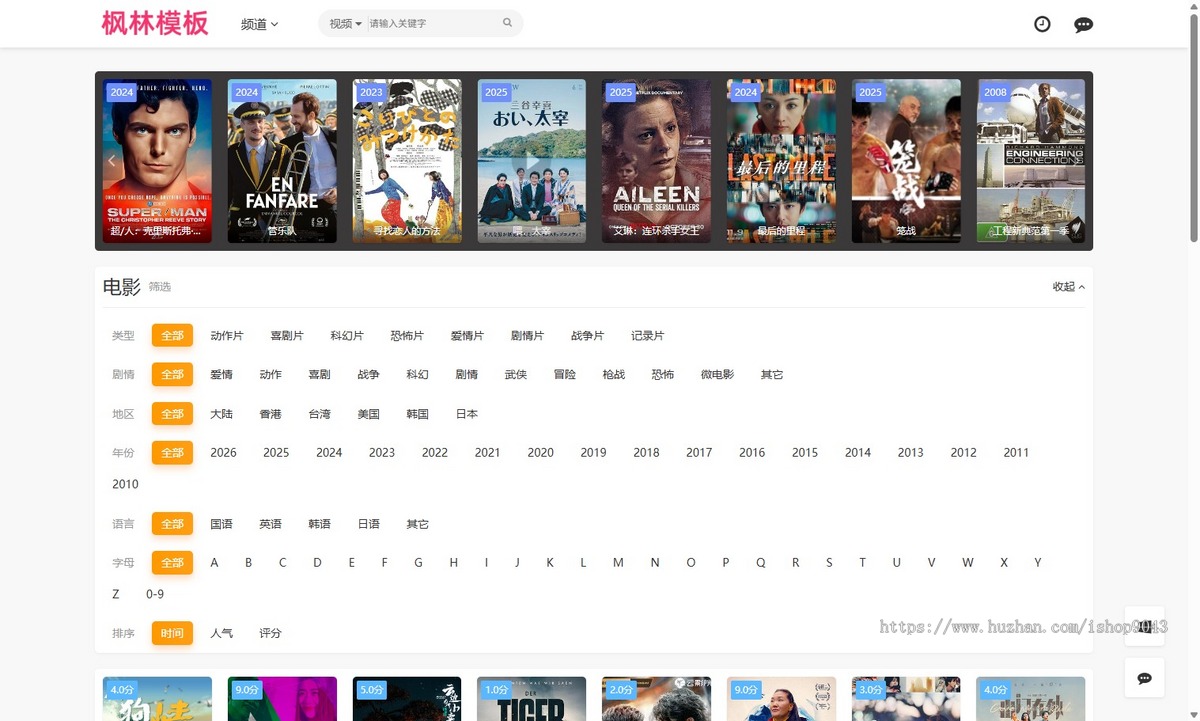
Task: Open the viewing history clock icon
Action: [x=1042, y=24]
